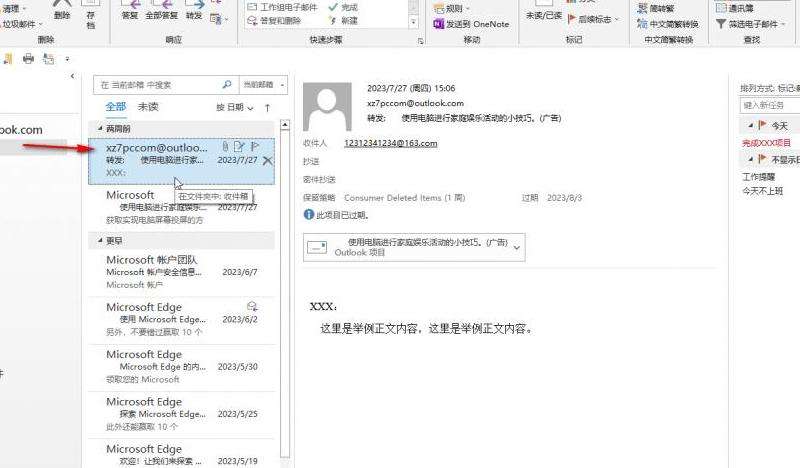Click the 删除 (Delete) ribbon button
Screen dimensions: 800x468
point(62,10)
